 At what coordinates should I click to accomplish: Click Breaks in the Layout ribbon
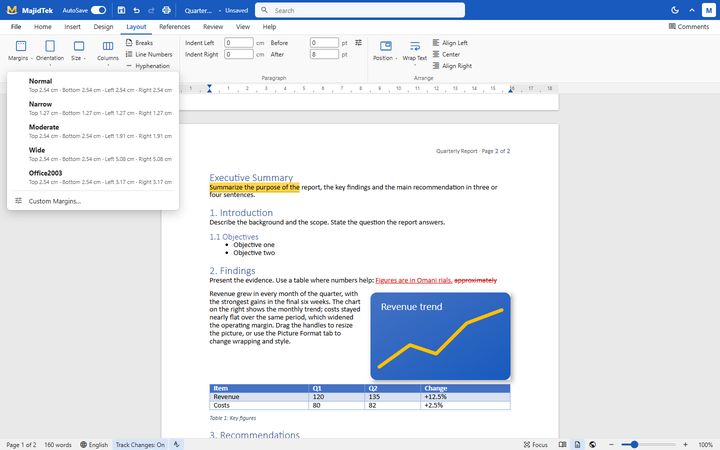139,43
